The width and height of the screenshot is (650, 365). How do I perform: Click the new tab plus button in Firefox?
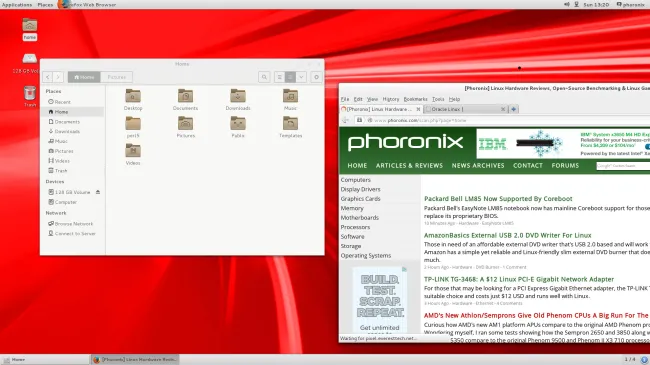click(x=514, y=109)
